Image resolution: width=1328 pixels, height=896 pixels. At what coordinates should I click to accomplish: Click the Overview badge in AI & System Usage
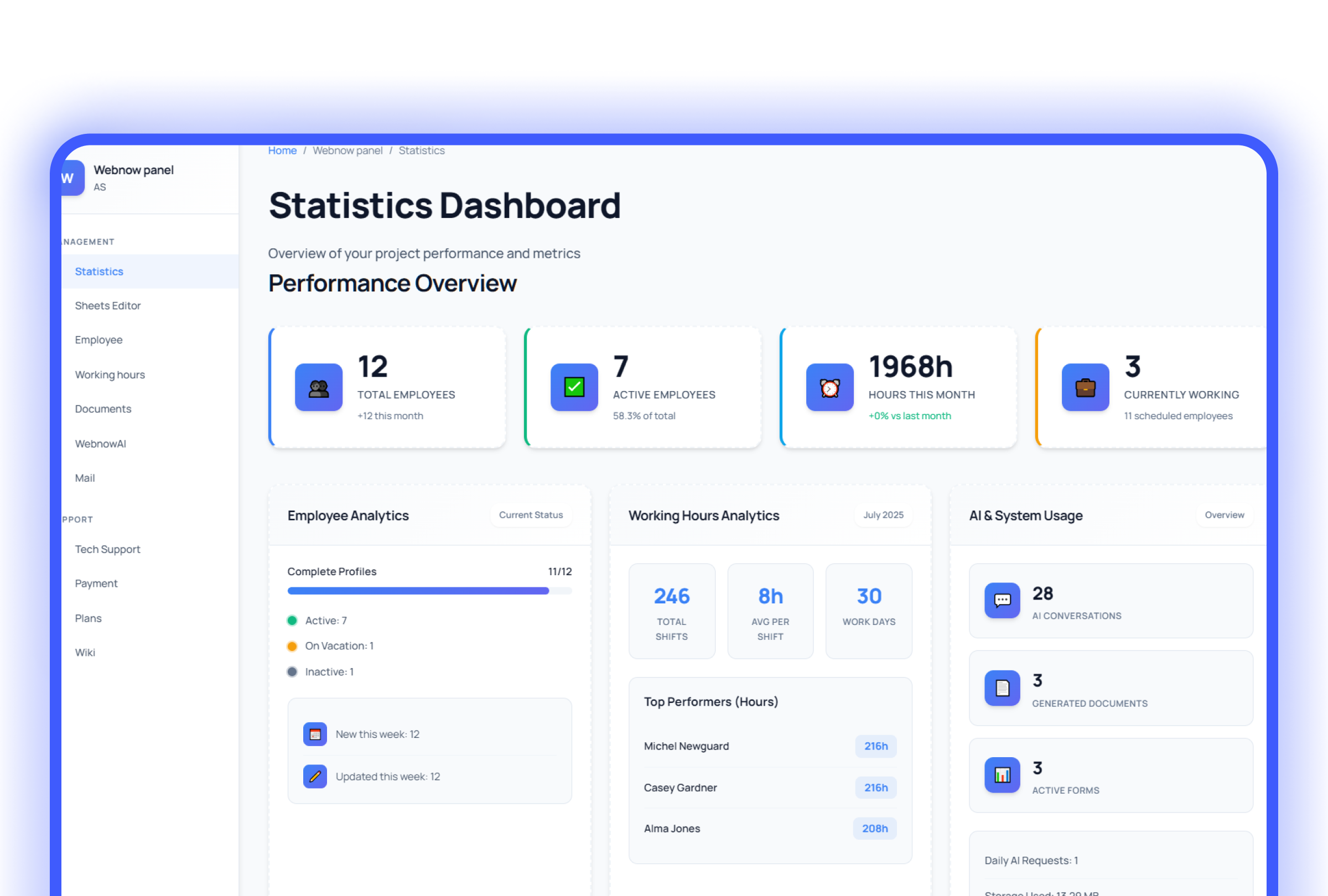tap(1225, 515)
